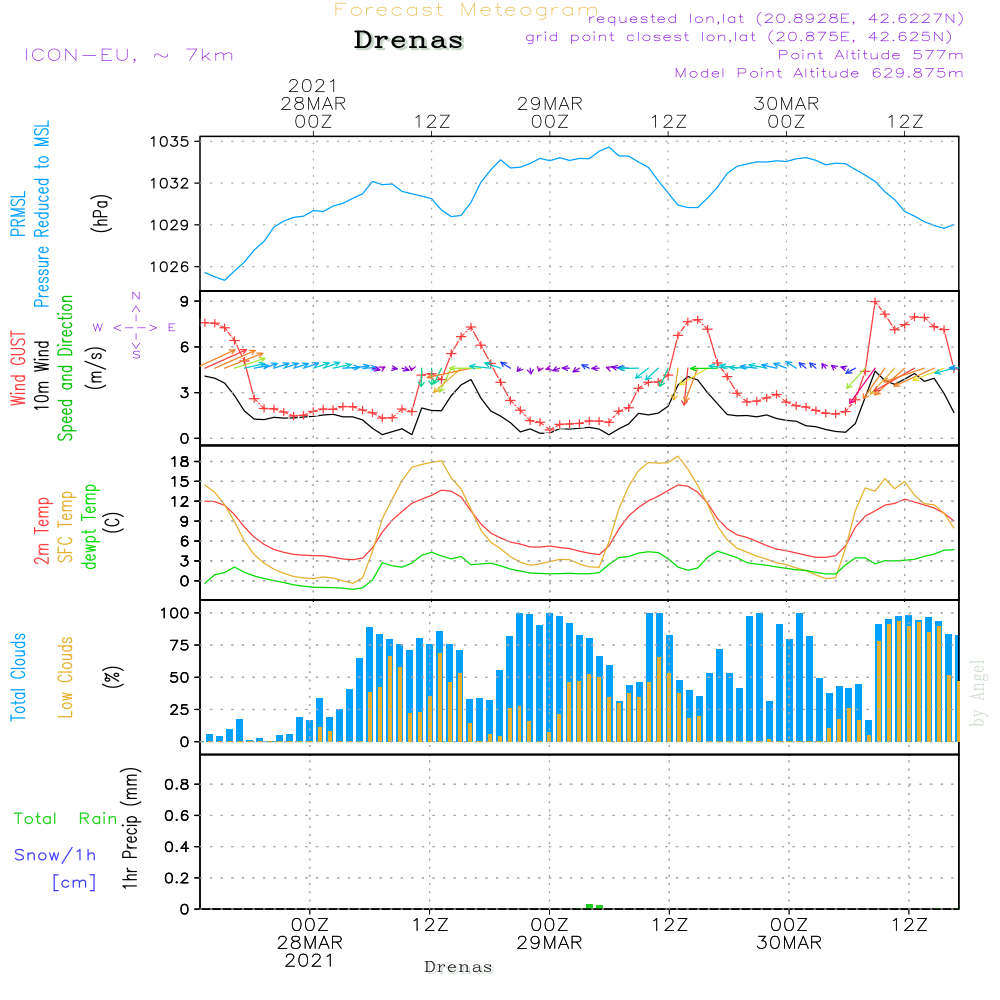
Task: Select the green 'dewpt Temp' label
Action: pyautogui.click(x=89, y=527)
